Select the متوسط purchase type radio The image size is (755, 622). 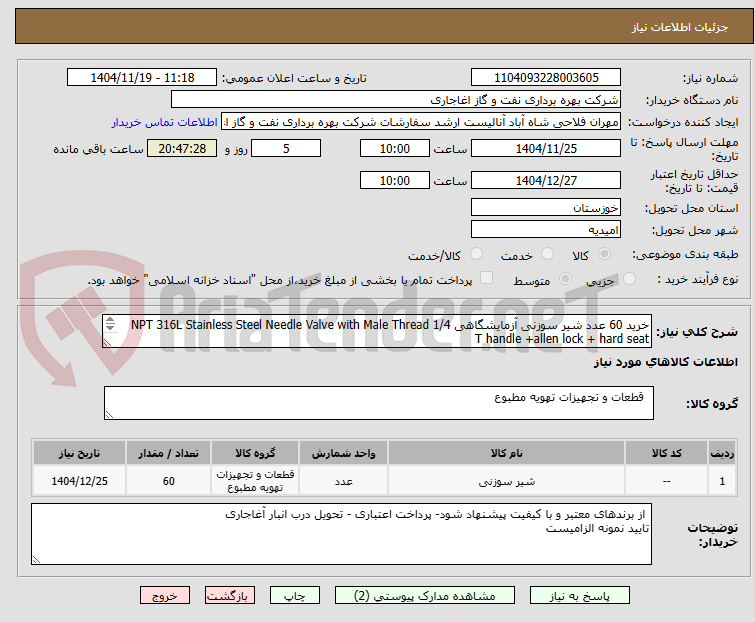[x=565, y=279]
